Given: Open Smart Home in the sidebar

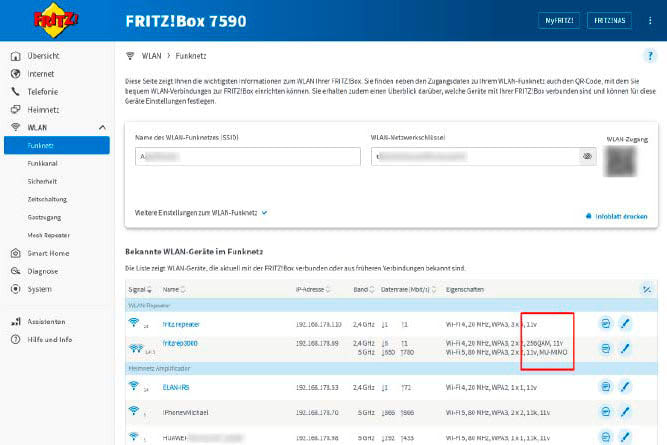Looking at the screenshot, I should point(48,253).
